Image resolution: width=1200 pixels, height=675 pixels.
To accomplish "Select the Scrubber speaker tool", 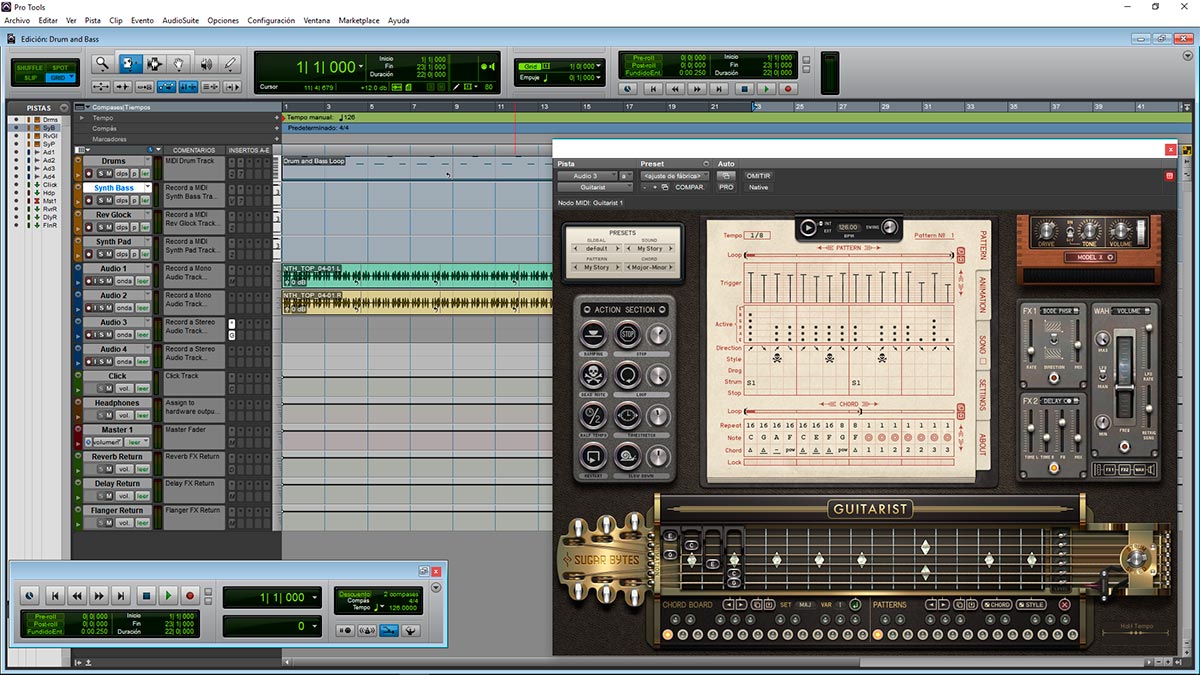I will tap(206, 64).
